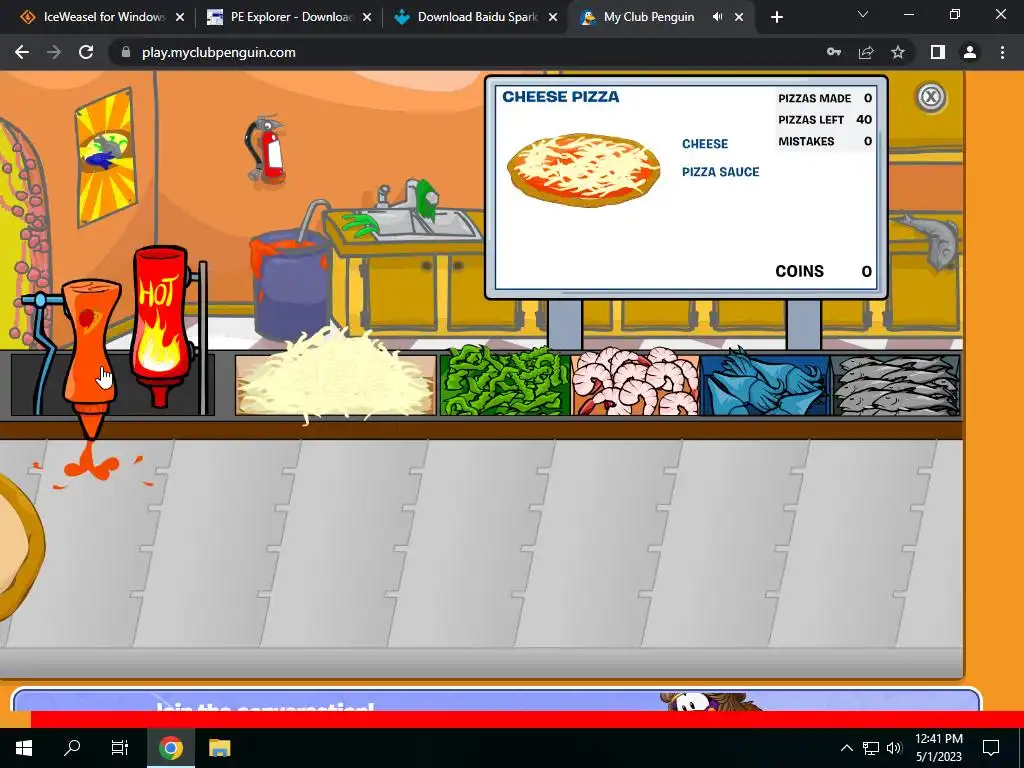Open saved passwords key icon
The height and width of the screenshot is (768, 1024).
click(x=834, y=52)
